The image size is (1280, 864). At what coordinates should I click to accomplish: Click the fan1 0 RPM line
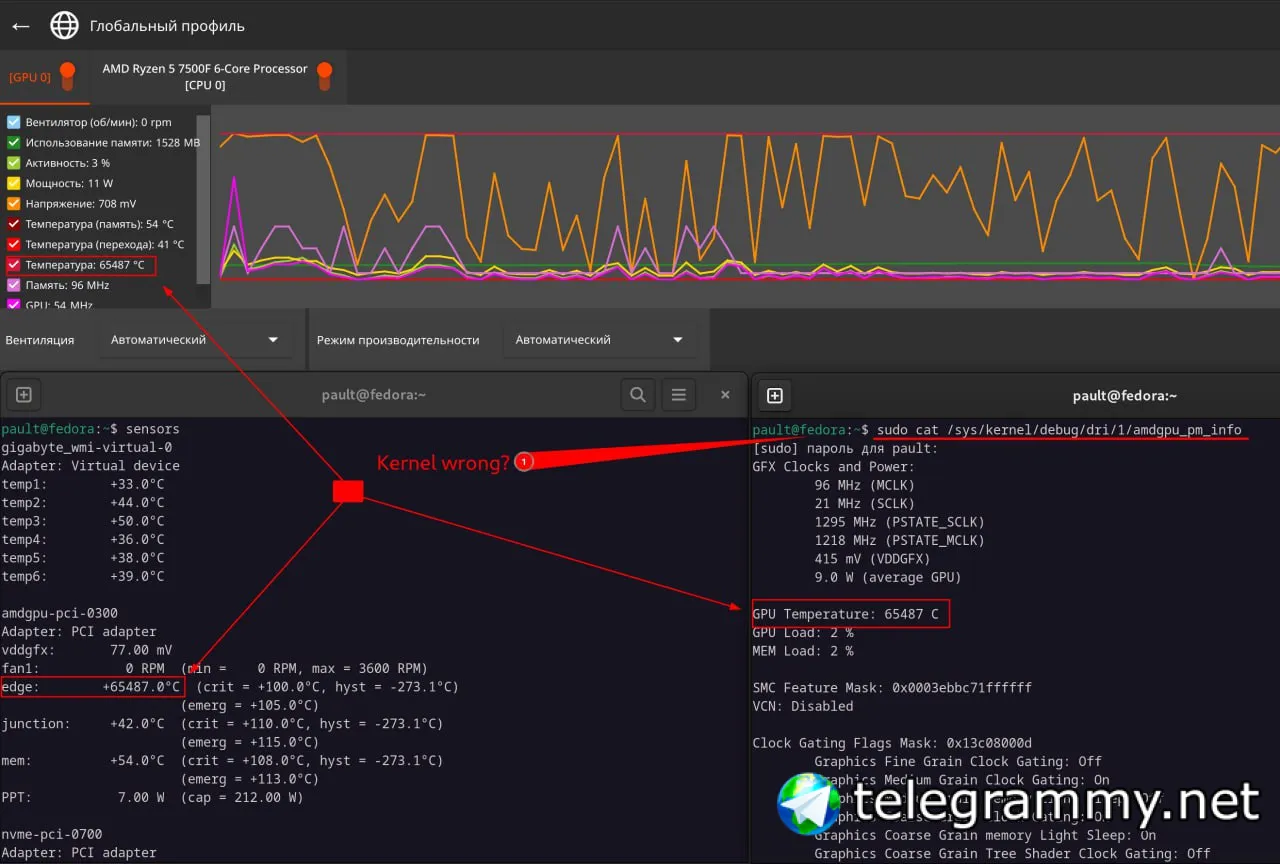(x=215, y=668)
